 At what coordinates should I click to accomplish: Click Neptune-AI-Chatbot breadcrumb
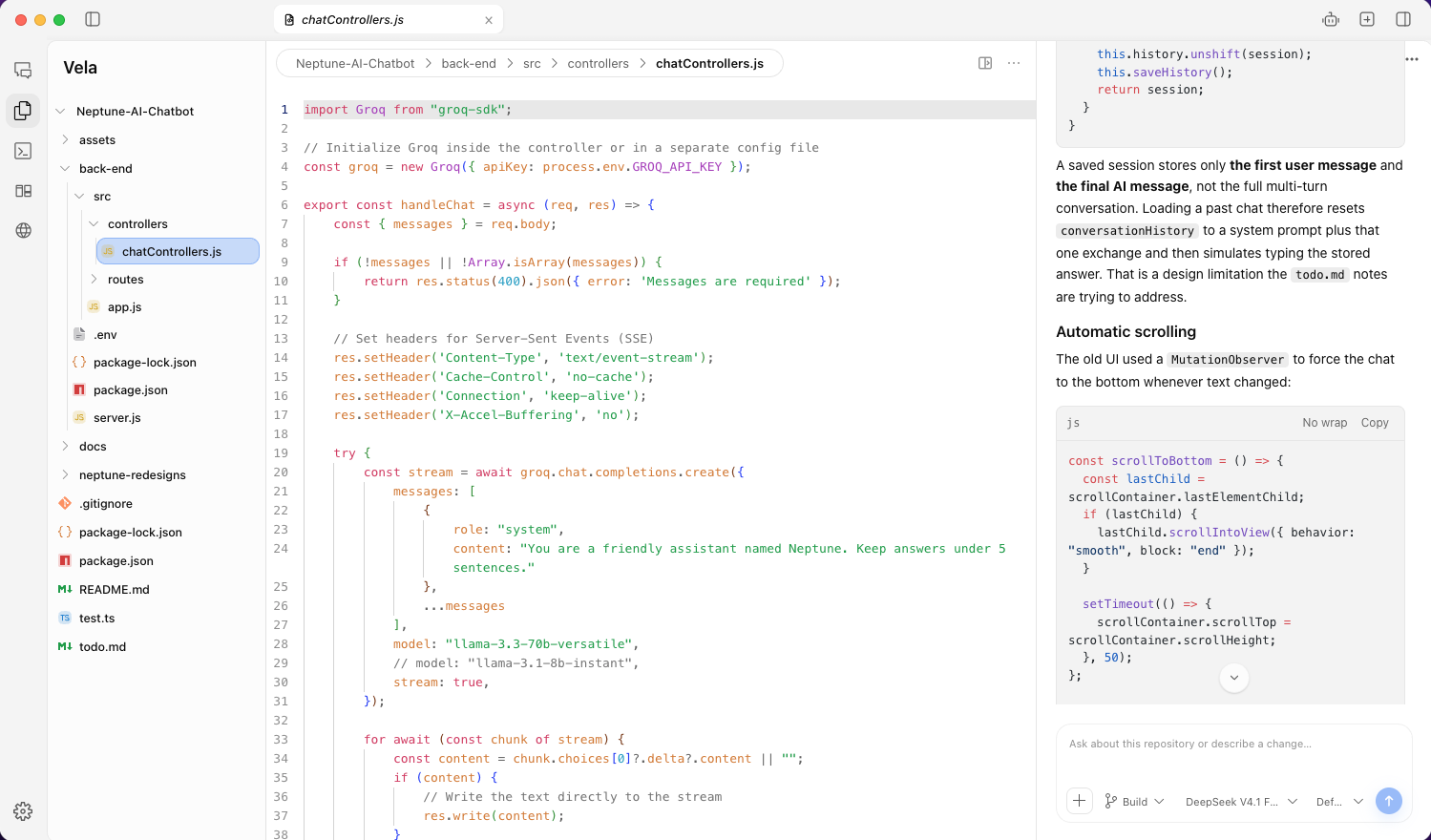(355, 63)
